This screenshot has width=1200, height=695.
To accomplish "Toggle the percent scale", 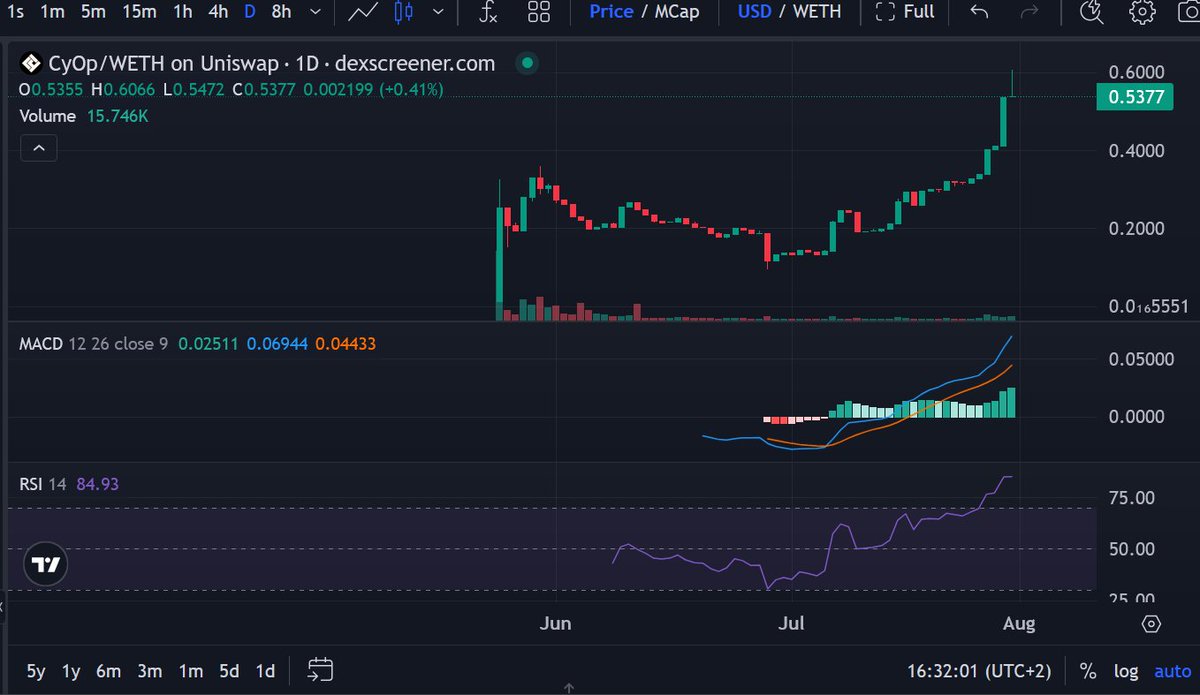I will tap(1087, 671).
